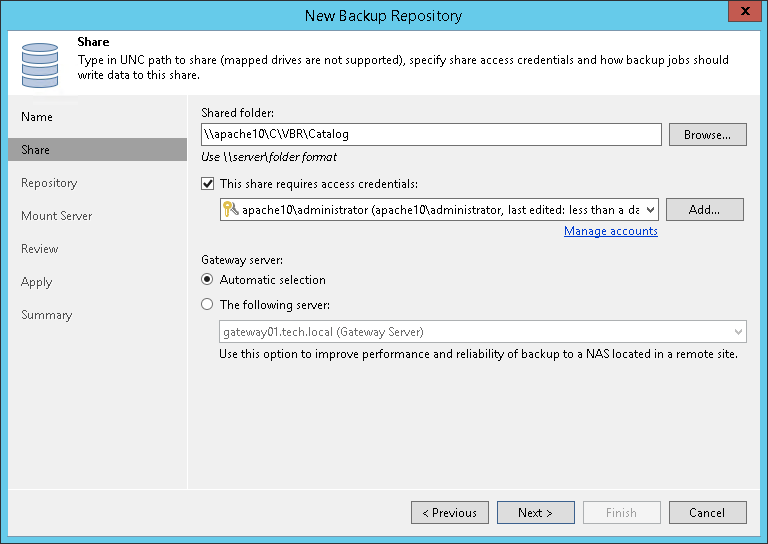Go back using the < Previous button
Image resolution: width=768 pixels, height=544 pixels.
click(449, 513)
